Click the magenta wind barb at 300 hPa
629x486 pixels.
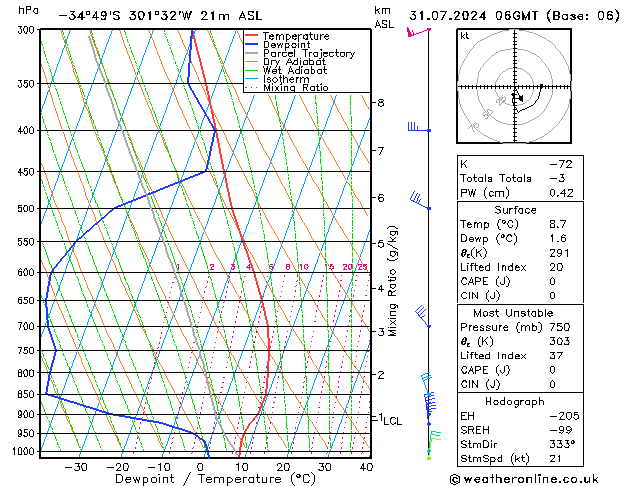[418, 32]
